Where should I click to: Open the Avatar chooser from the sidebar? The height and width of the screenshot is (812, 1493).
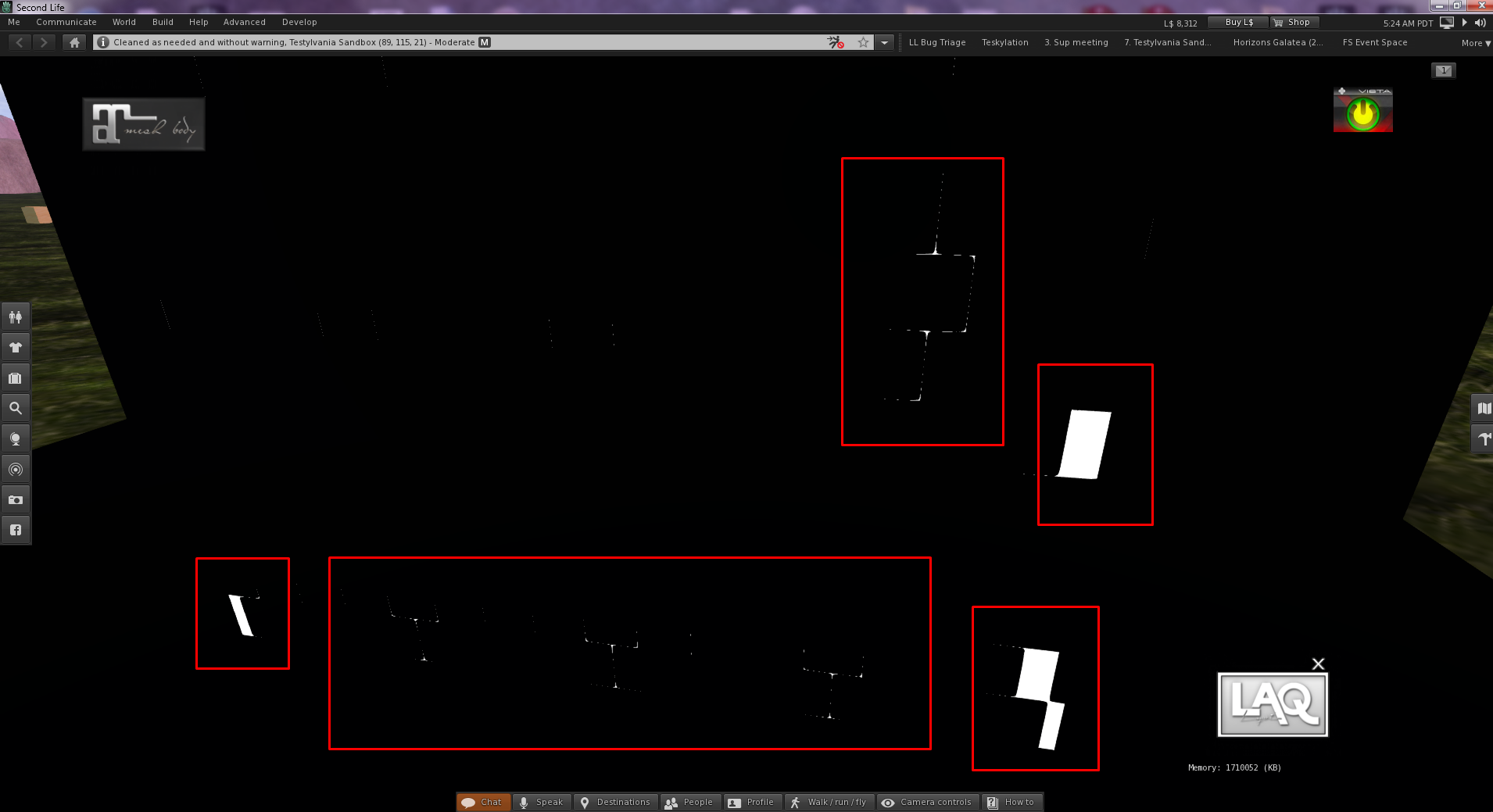[16, 317]
